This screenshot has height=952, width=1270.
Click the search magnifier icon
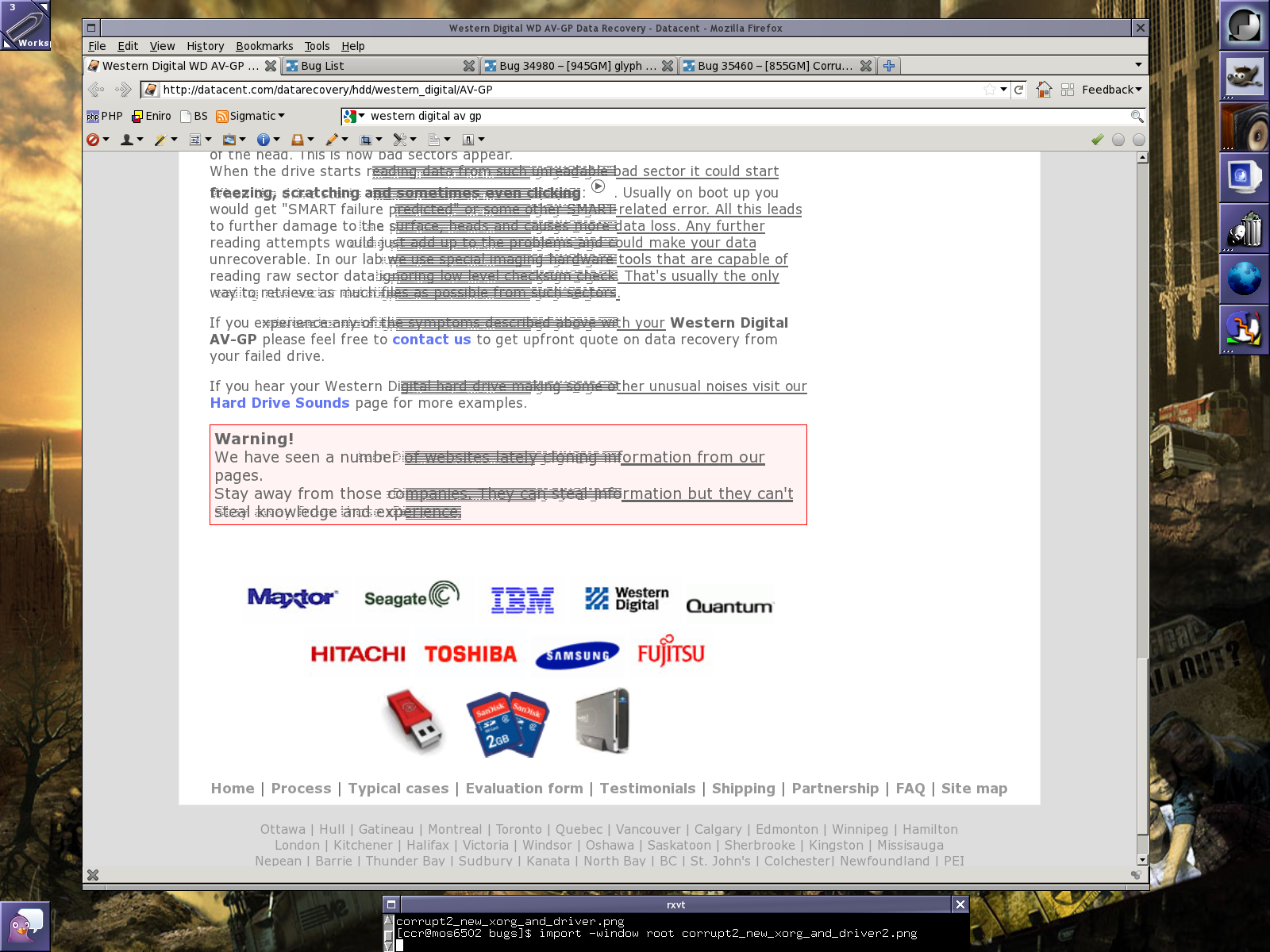point(1137,117)
